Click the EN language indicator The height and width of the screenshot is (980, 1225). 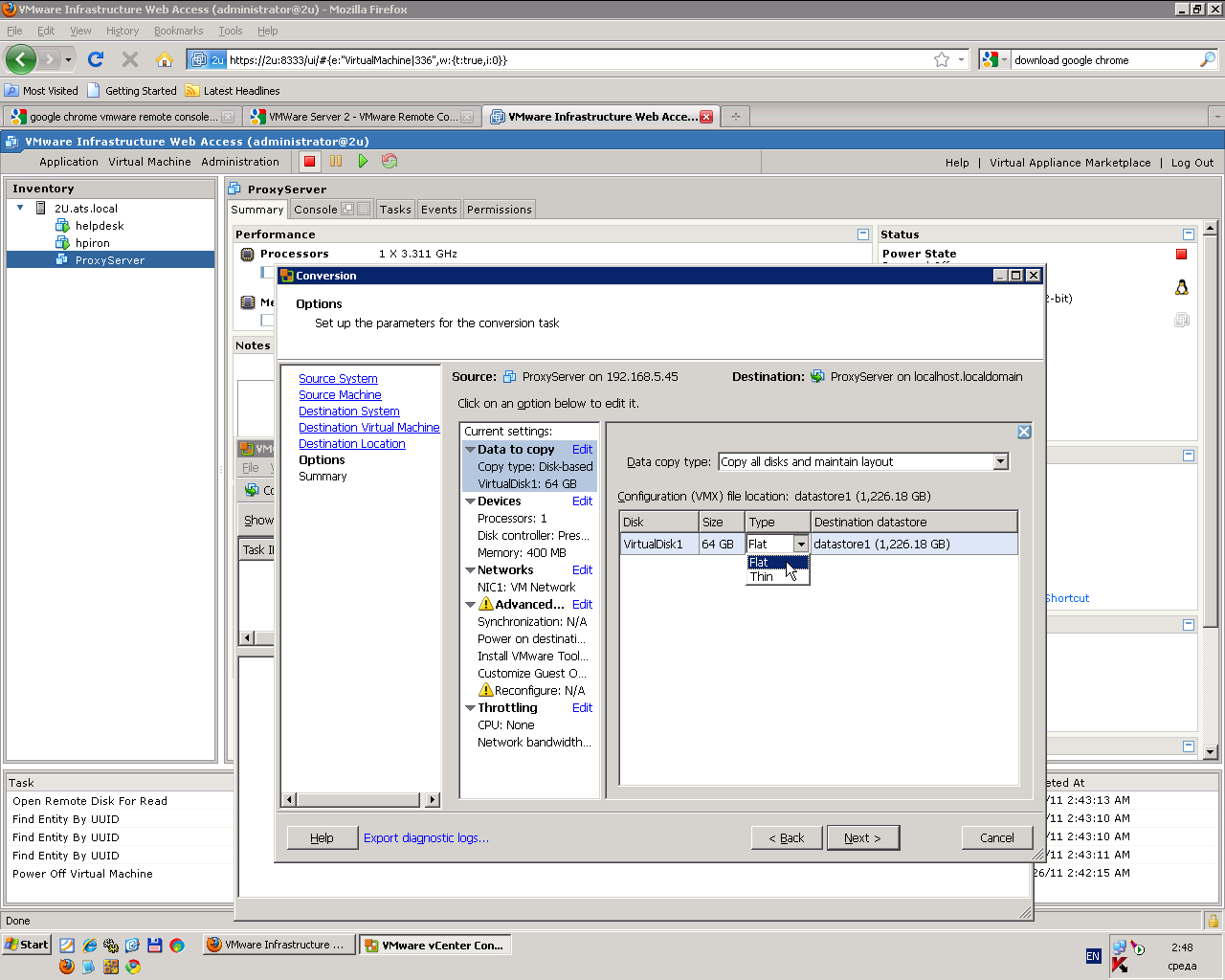(x=1093, y=956)
